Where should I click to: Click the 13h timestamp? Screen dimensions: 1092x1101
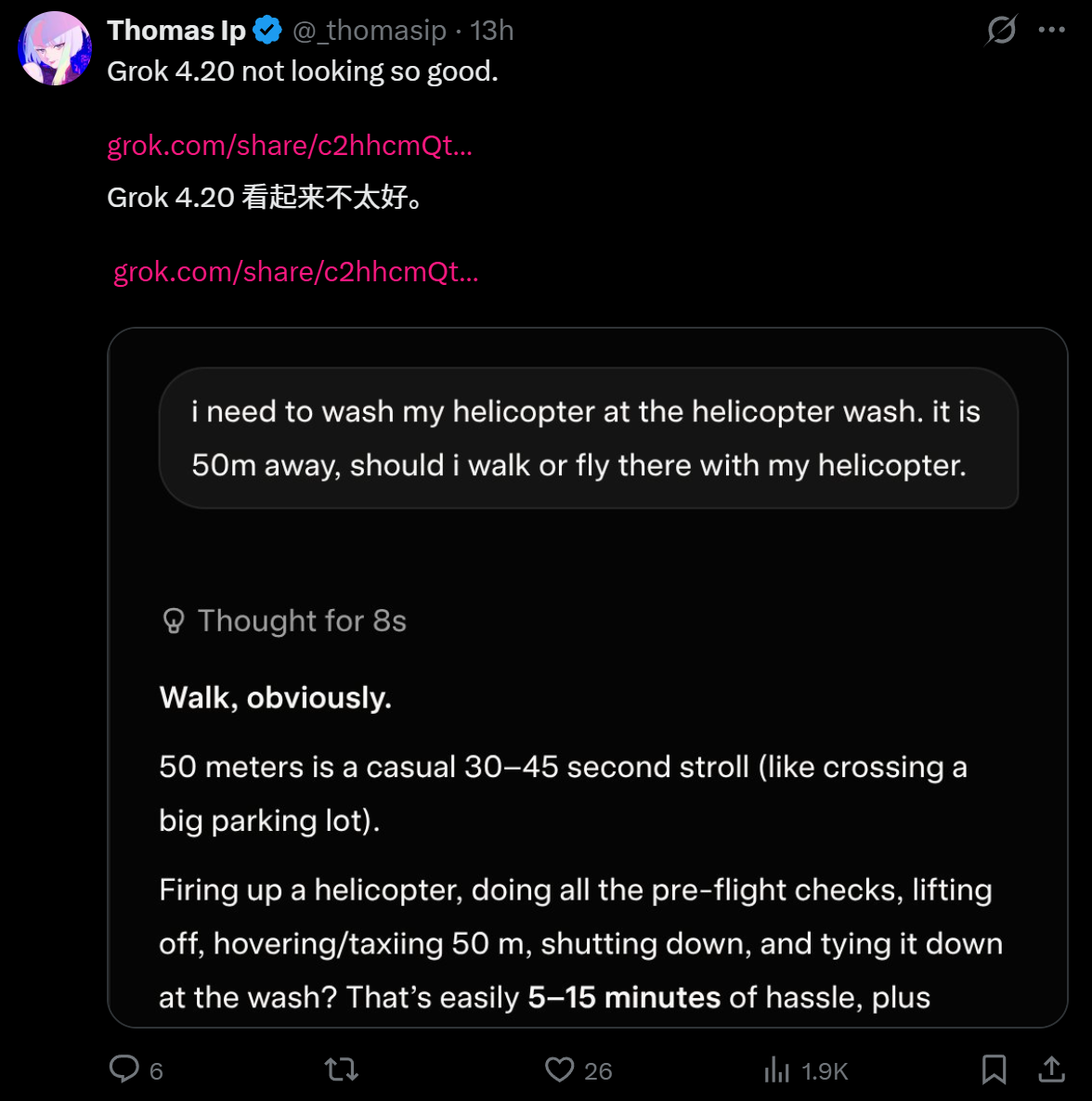492,31
